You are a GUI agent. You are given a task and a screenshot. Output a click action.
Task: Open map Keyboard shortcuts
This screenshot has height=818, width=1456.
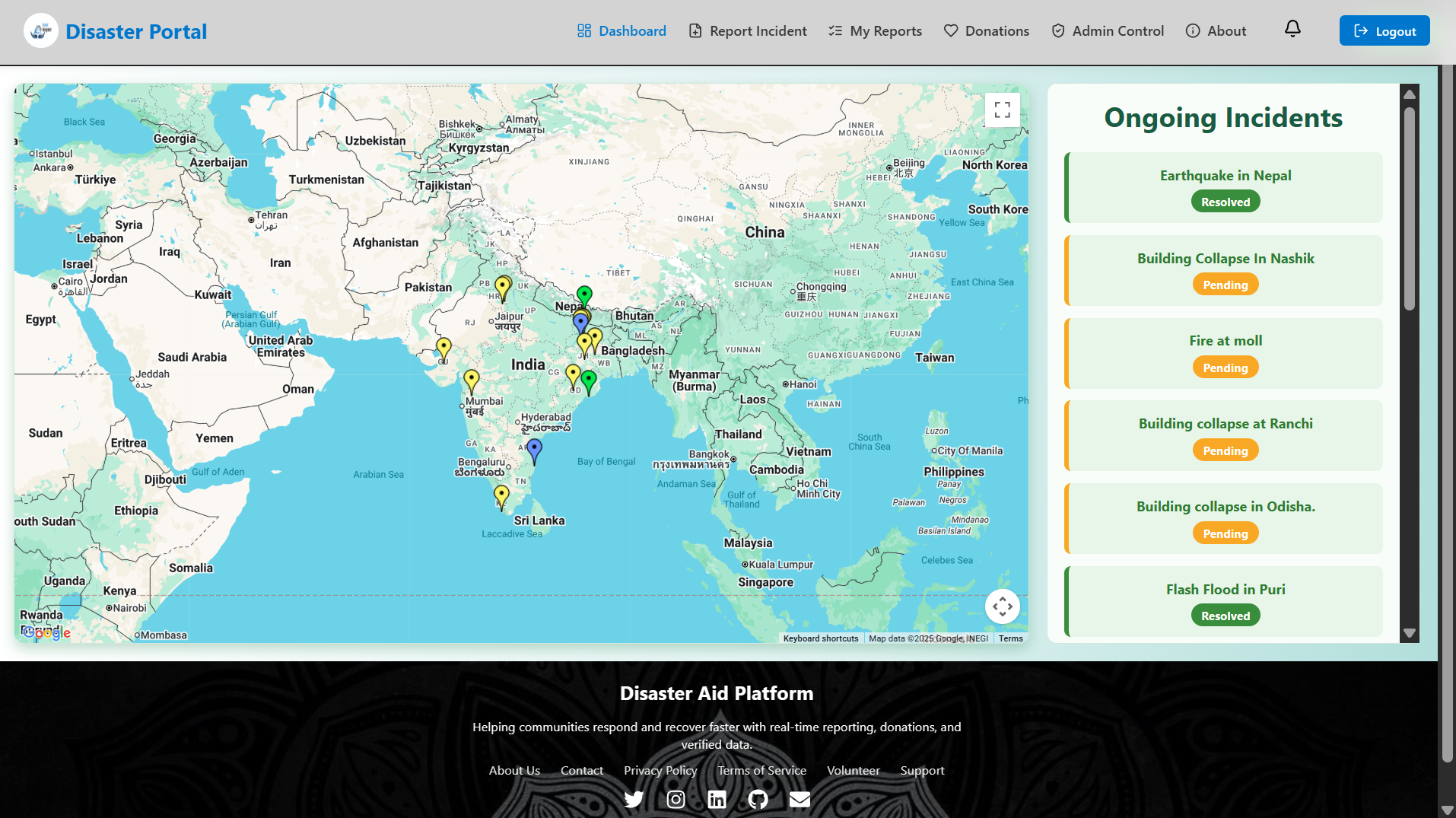coord(821,638)
